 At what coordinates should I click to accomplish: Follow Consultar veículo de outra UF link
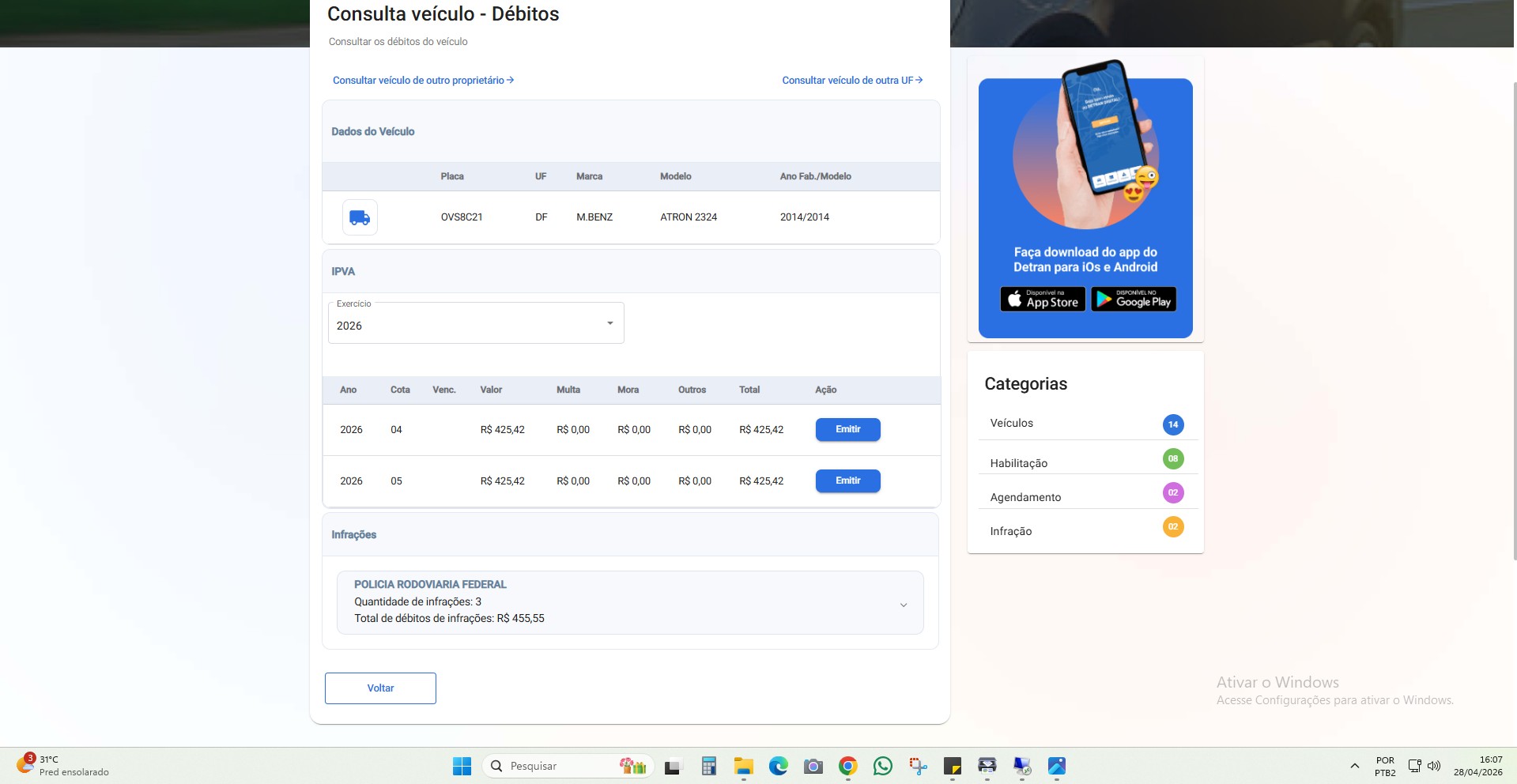(x=852, y=81)
